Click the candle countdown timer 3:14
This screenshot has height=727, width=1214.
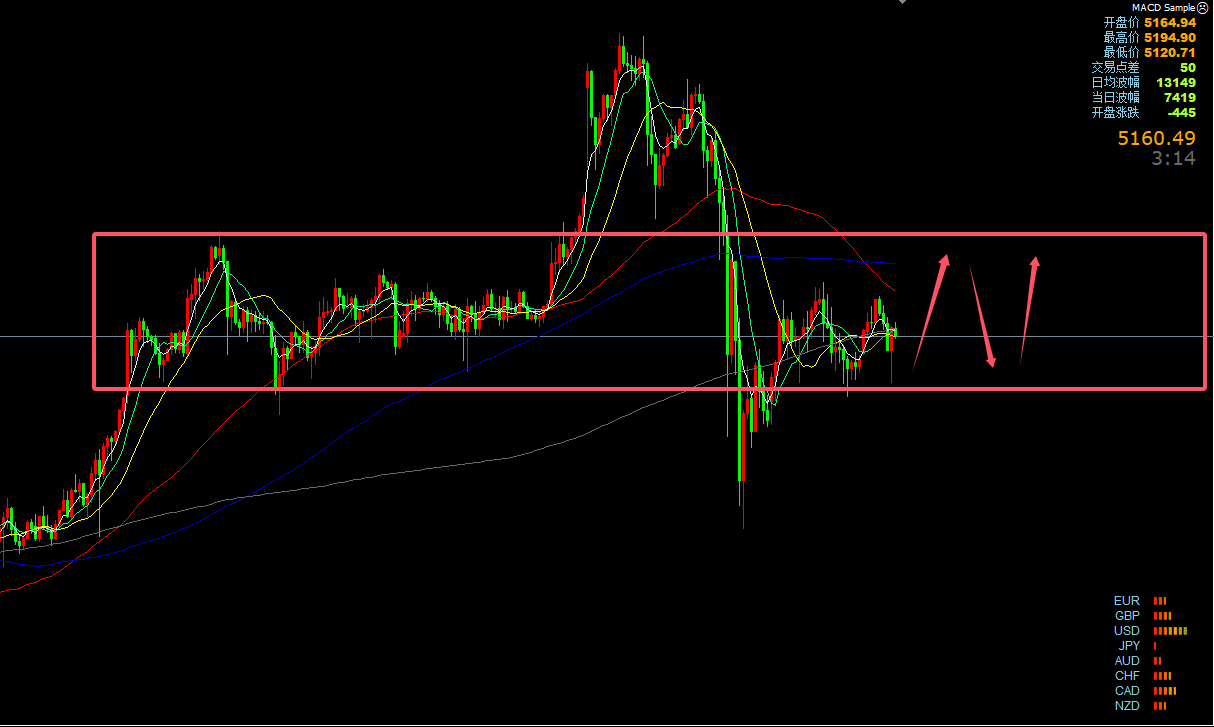coord(1173,158)
